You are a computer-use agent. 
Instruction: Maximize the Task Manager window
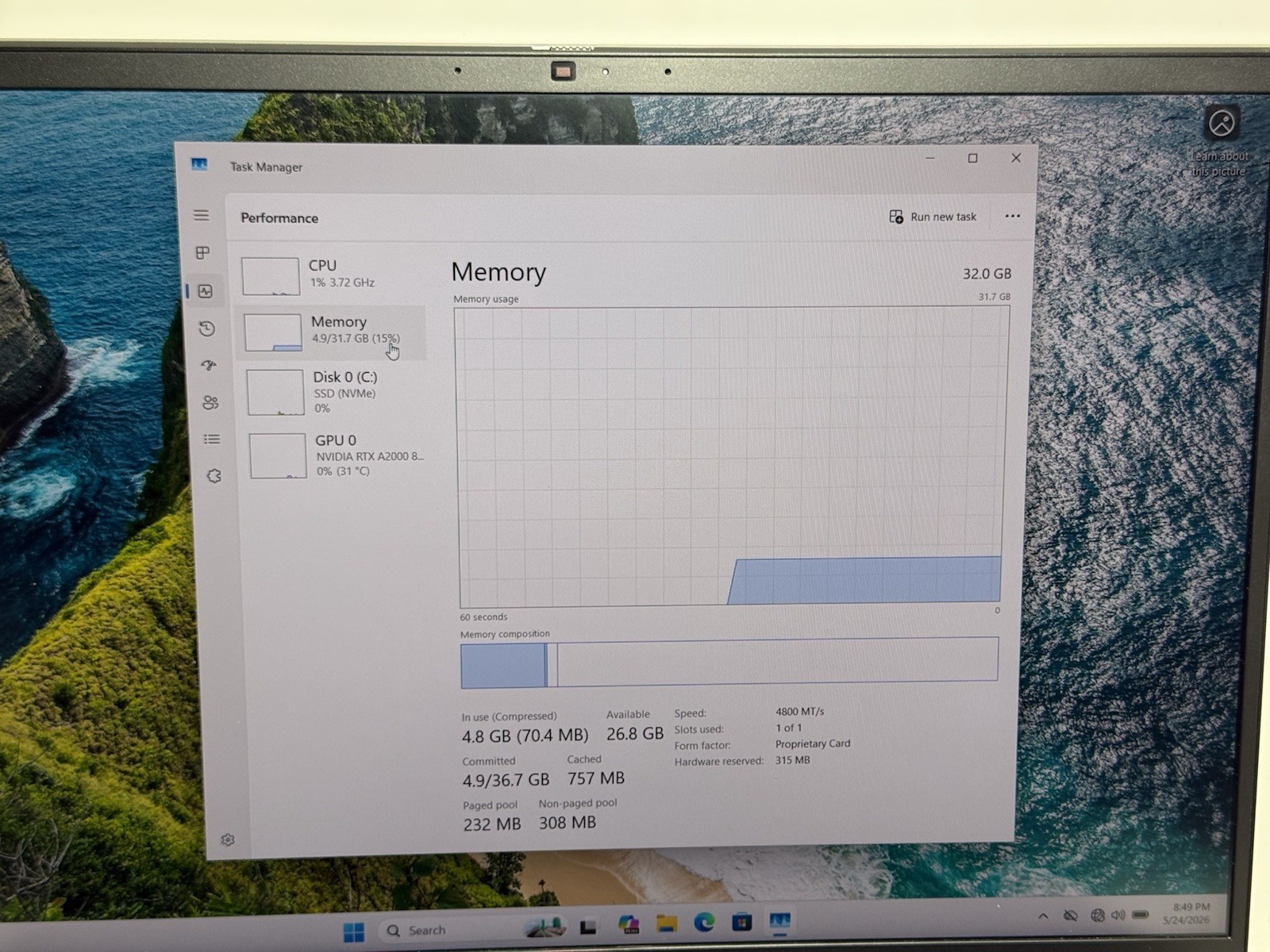pos(973,158)
